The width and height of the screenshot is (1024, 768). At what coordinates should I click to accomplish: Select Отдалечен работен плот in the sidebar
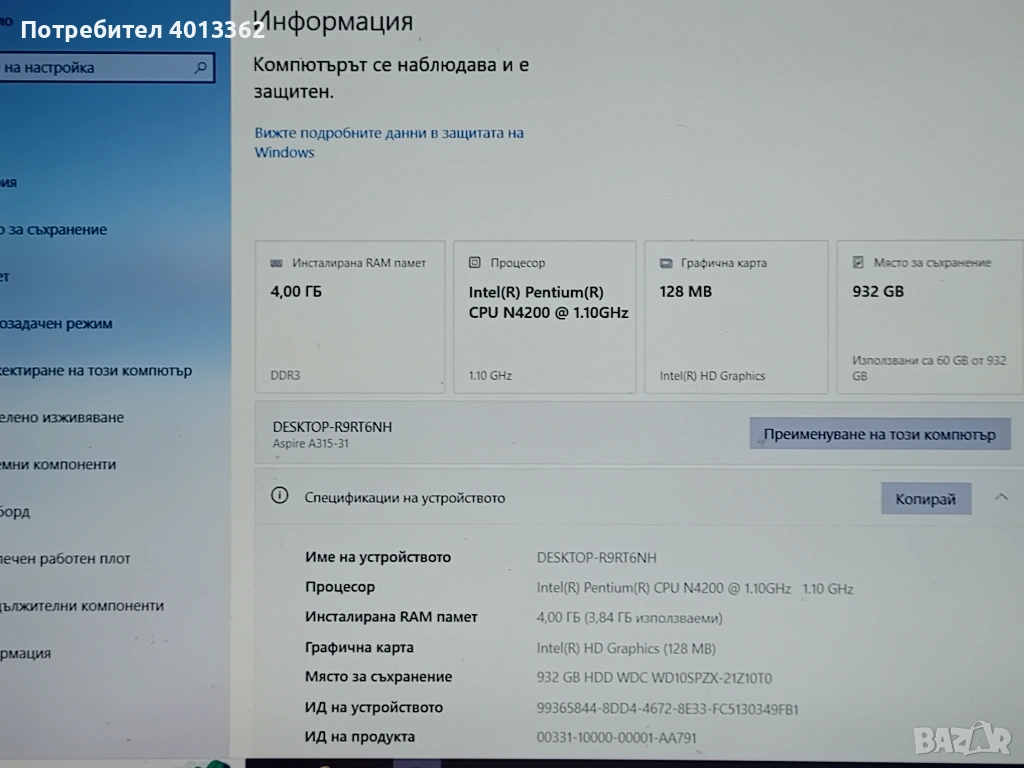(66, 558)
